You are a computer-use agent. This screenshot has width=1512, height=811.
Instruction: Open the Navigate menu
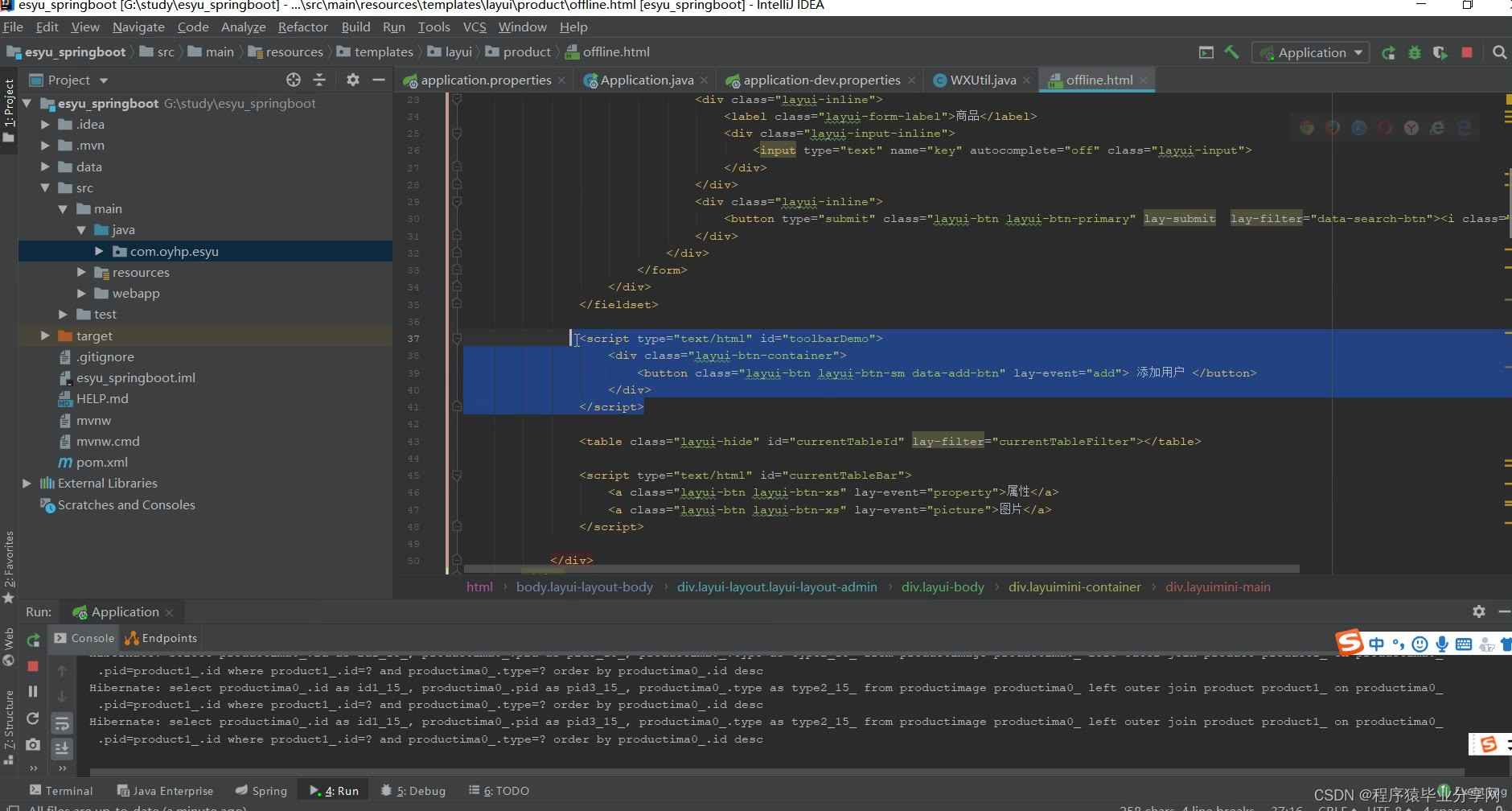(x=138, y=27)
